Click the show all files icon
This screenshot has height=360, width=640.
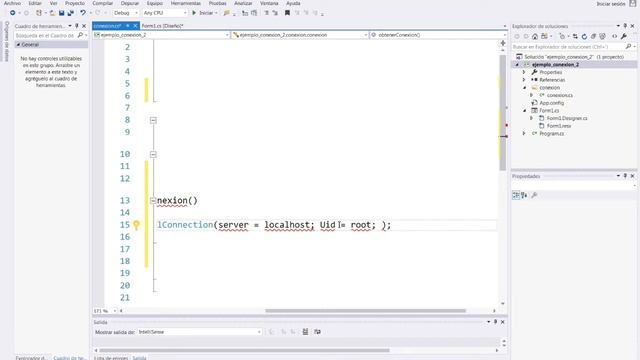(x=602, y=36)
